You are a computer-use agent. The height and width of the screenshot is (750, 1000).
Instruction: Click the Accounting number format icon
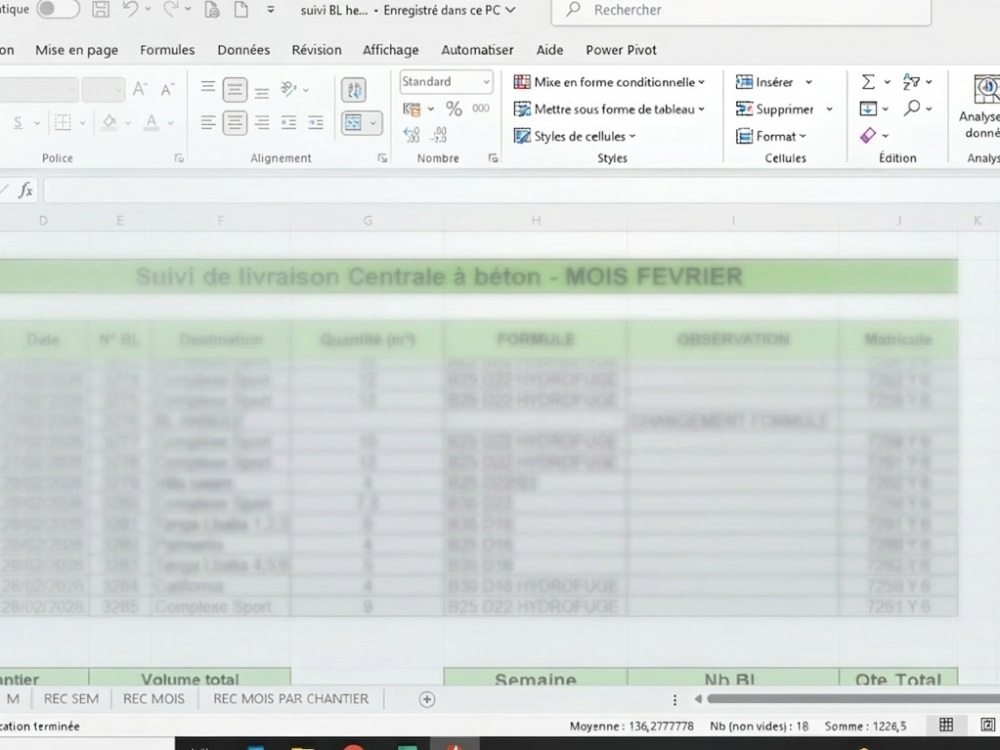pos(411,109)
